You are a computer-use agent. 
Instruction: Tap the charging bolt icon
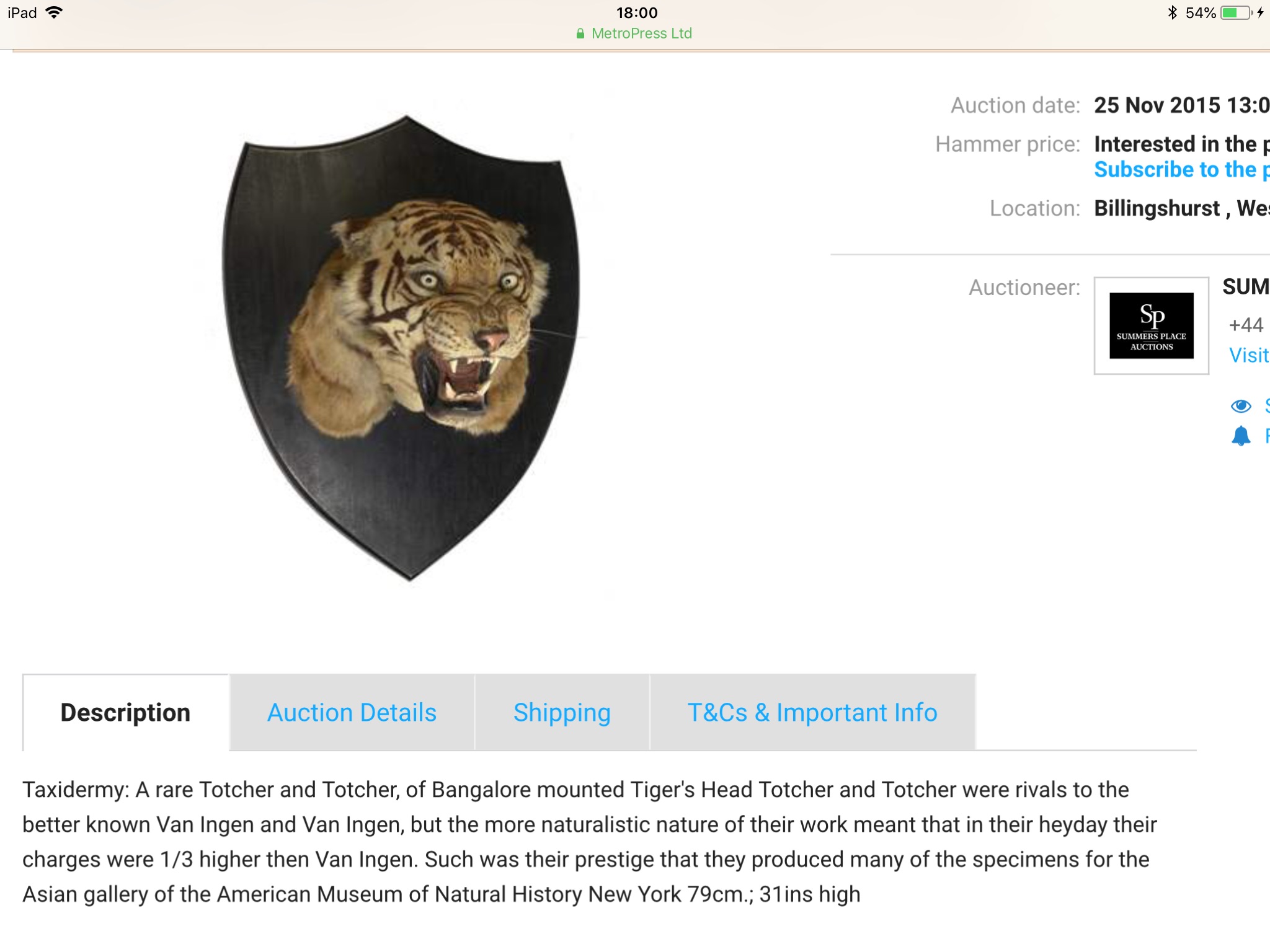click(x=1260, y=12)
